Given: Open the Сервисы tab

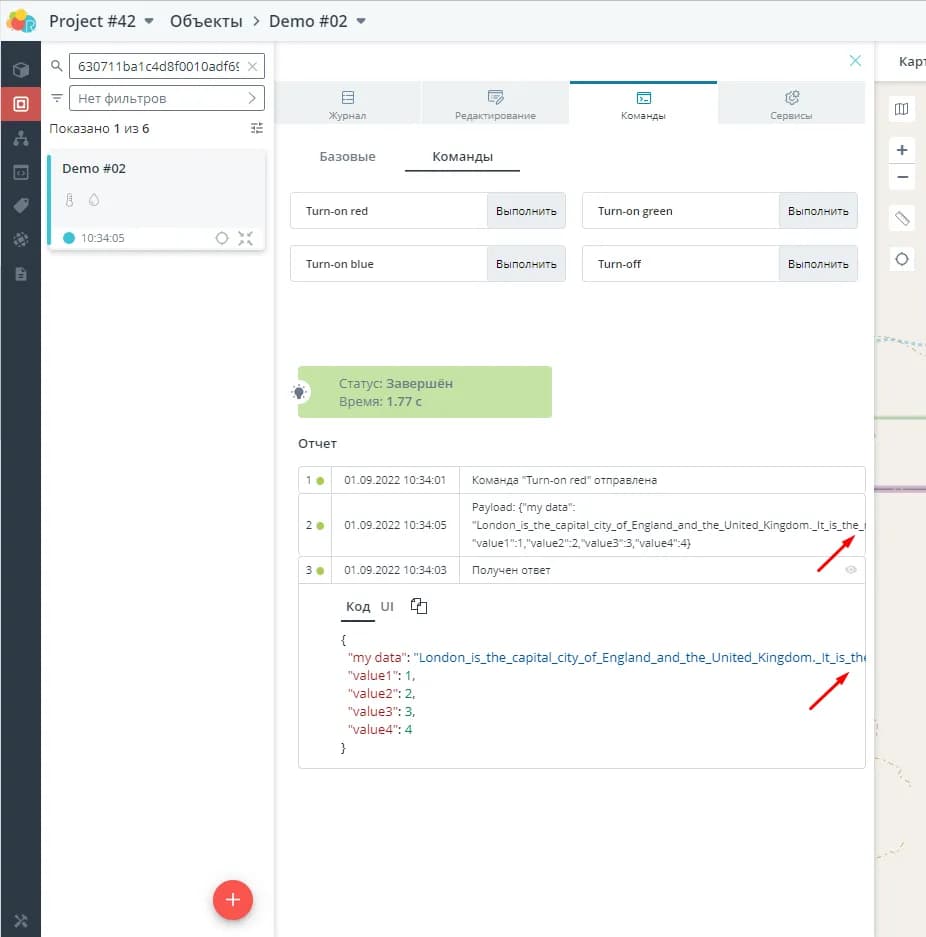Looking at the screenshot, I should (x=791, y=103).
